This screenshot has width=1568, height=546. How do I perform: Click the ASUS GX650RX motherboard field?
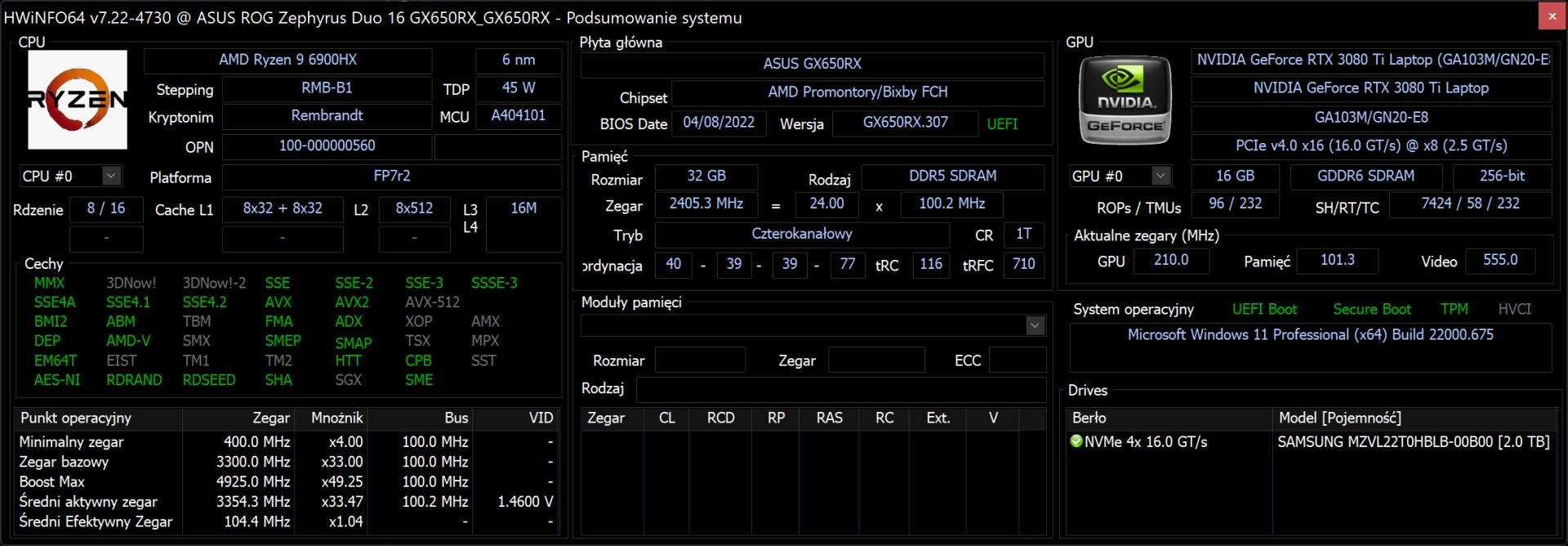[813, 64]
